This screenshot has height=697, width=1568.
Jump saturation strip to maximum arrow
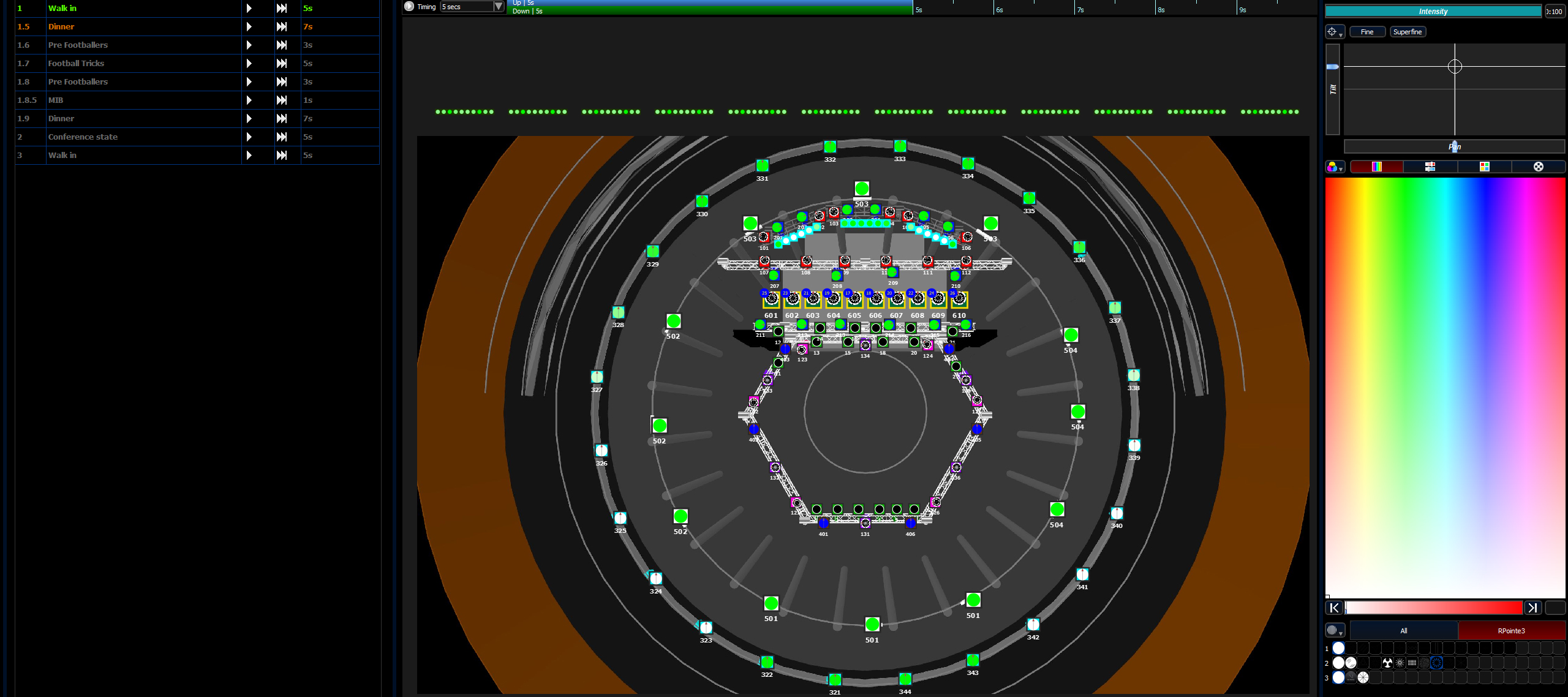point(1532,608)
